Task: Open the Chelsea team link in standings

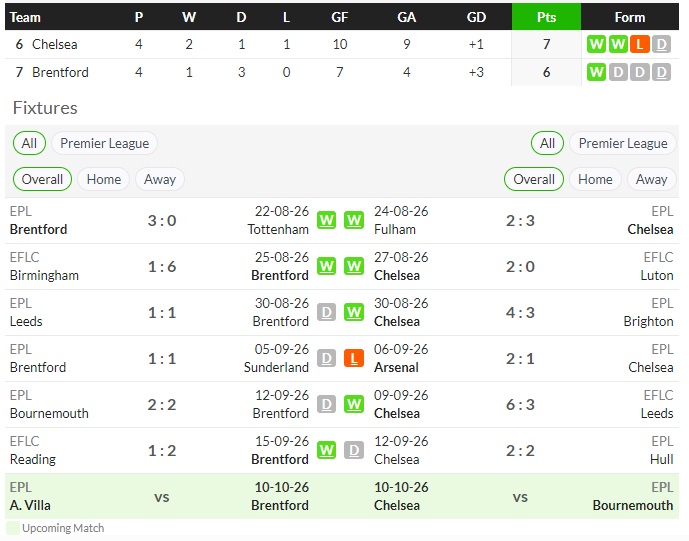Action: (x=54, y=44)
